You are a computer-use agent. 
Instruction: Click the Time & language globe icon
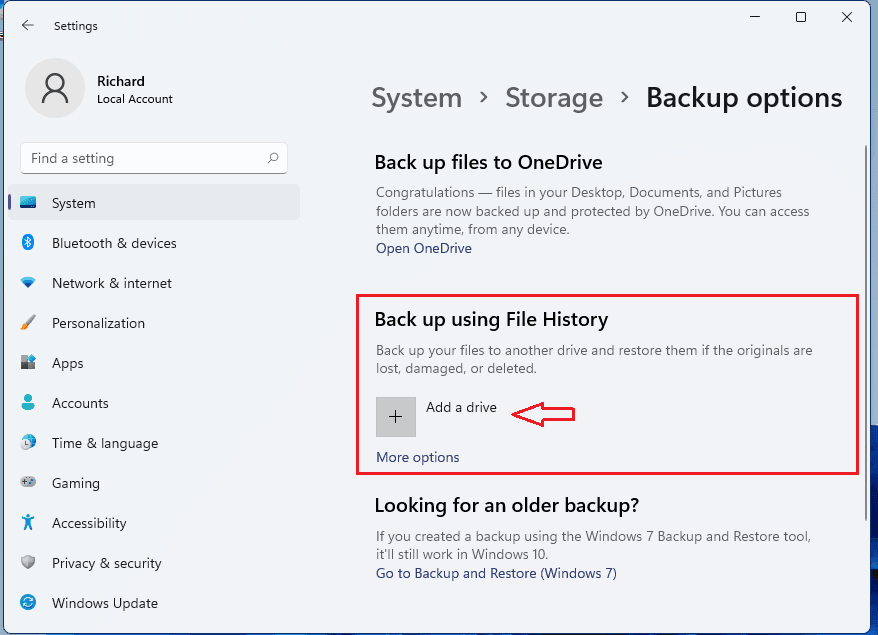(29, 443)
